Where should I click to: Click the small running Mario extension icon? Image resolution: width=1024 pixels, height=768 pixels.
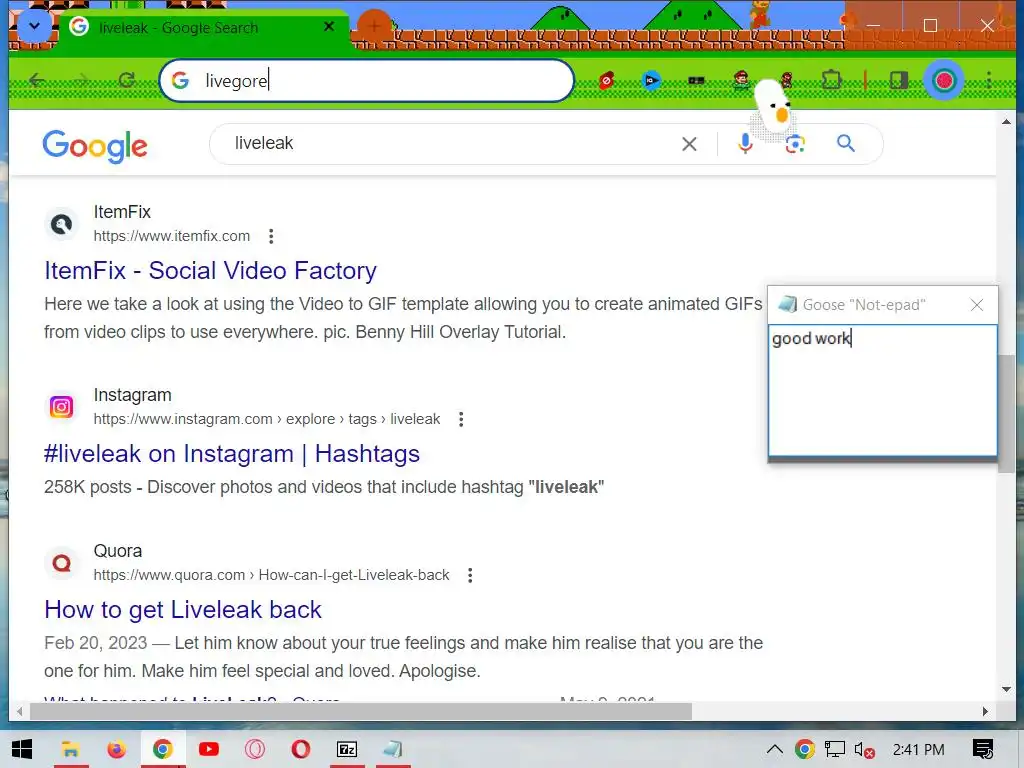787,80
